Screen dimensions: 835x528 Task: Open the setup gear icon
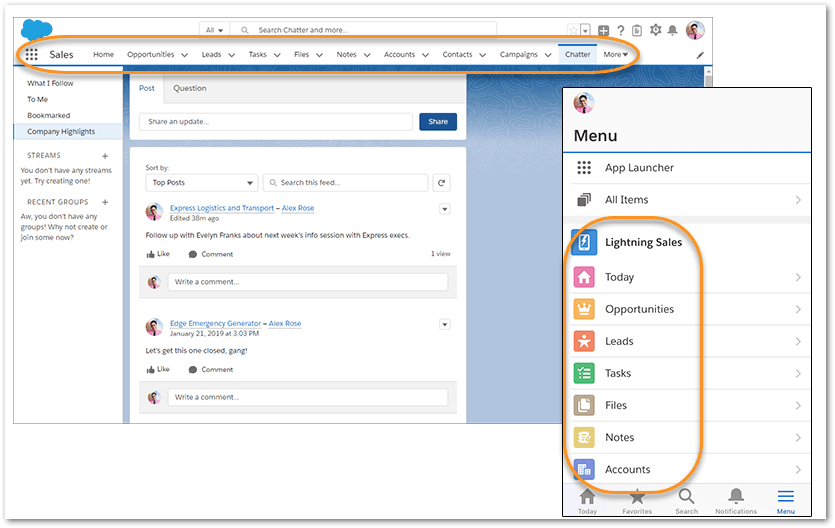pos(656,30)
